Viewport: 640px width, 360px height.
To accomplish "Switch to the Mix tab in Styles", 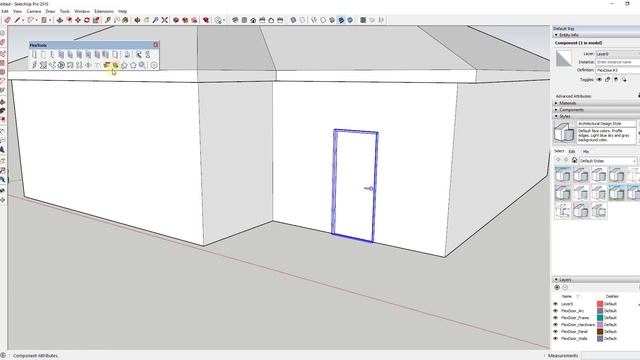I will [x=586, y=151].
